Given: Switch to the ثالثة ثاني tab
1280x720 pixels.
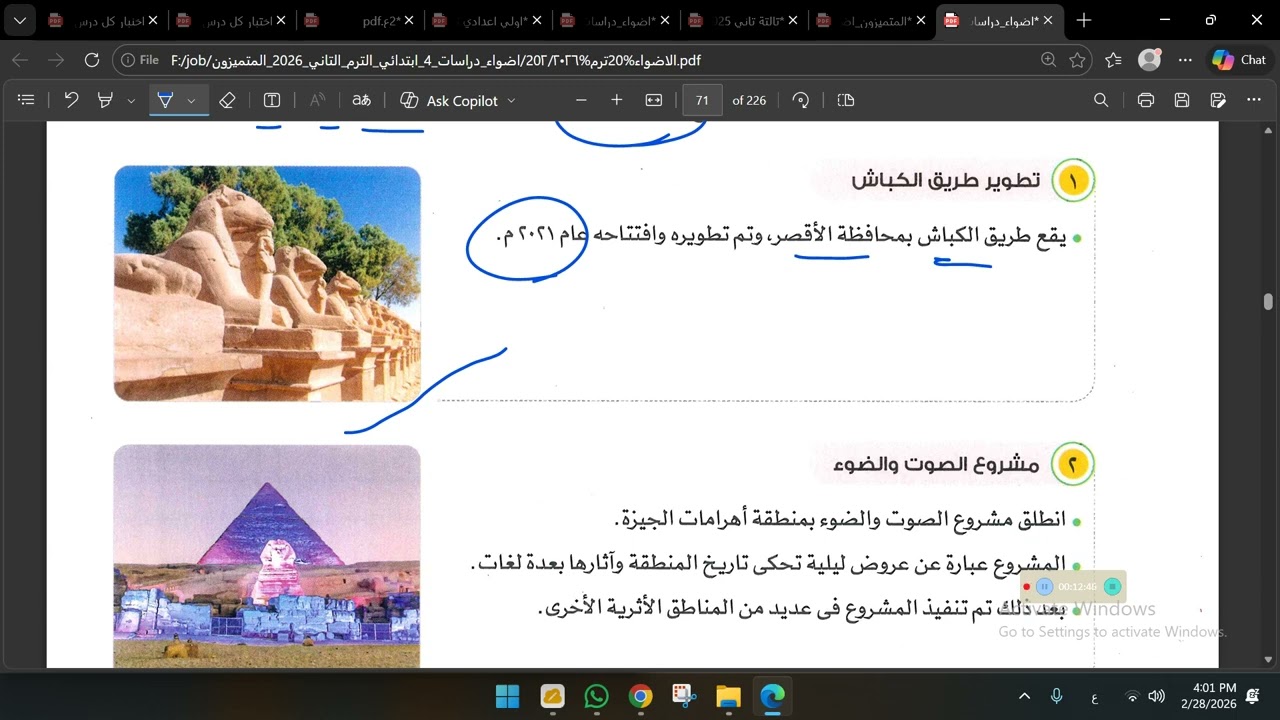Looking at the screenshot, I should coord(742,20).
